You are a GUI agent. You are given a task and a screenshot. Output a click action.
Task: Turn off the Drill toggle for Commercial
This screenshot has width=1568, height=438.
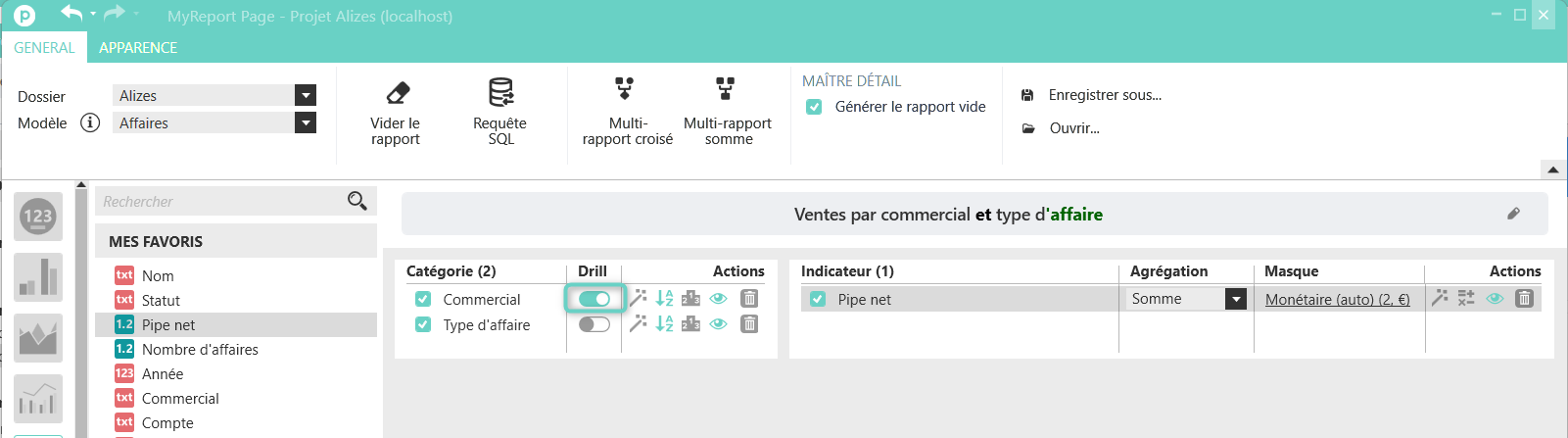pyautogui.click(x=594, y=299)
